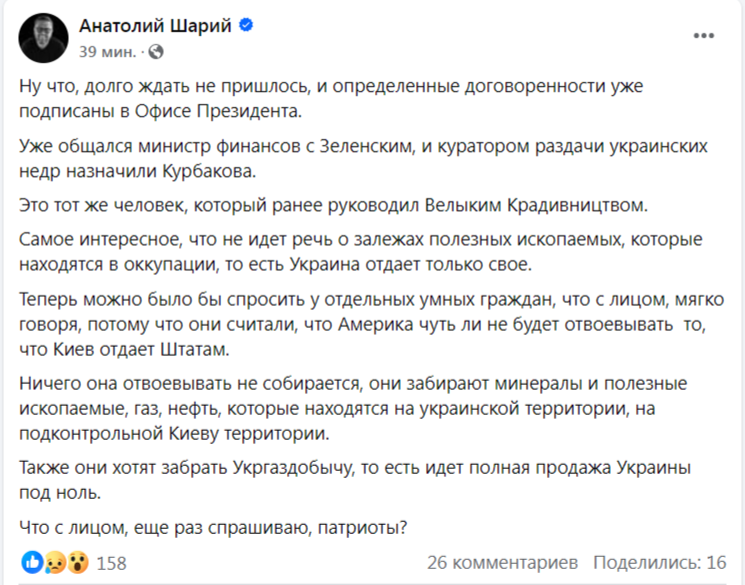Open the 26 комментариев link
The width and height of the screenshot is (745, 585).
[502, 562]
